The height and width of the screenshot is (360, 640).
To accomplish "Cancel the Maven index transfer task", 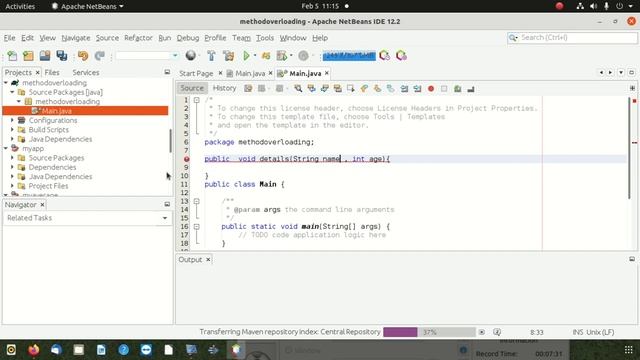I will point(482,332).
